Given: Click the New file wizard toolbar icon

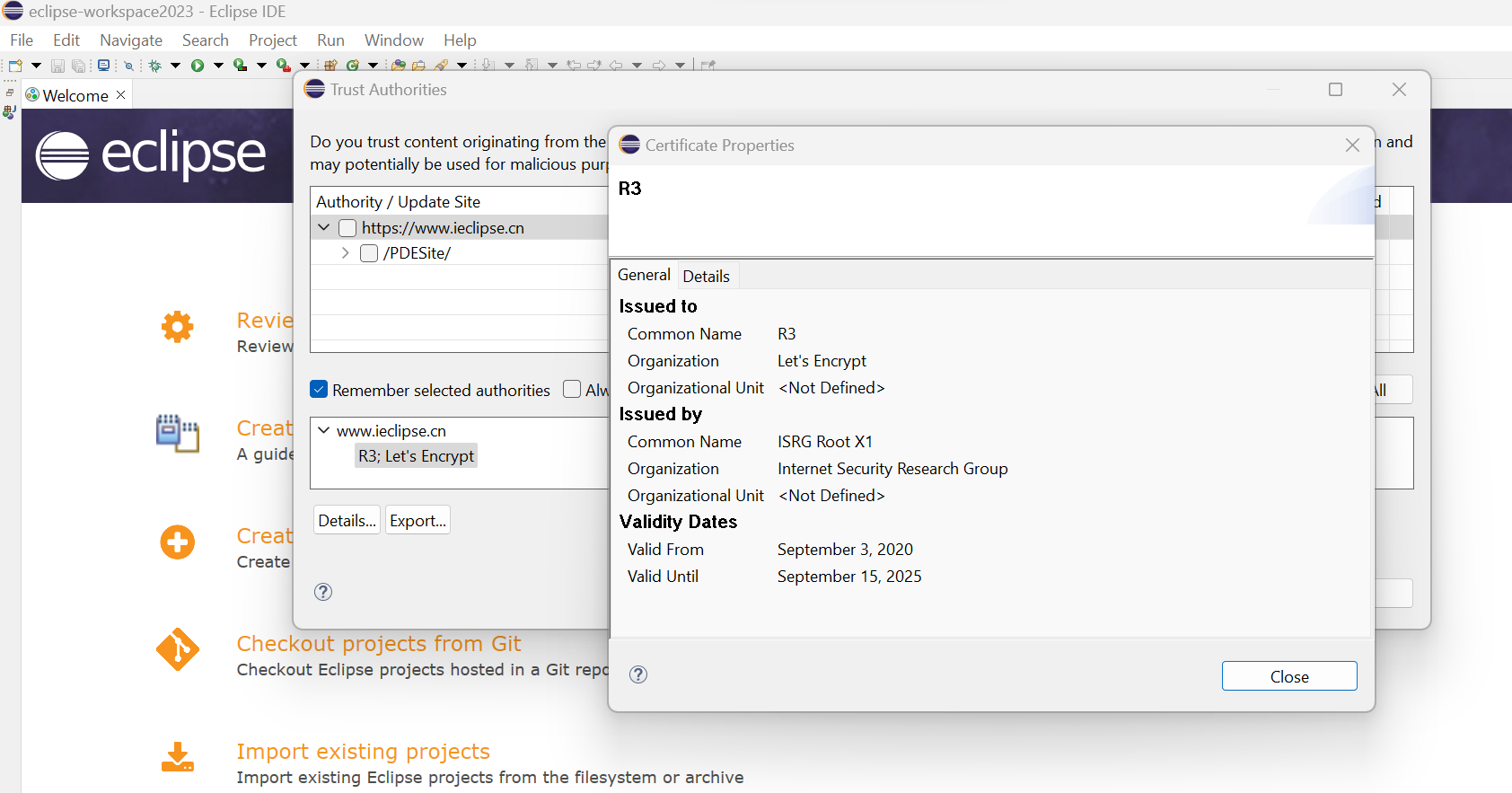Looking at the screenshot, I should click(15, 66).
